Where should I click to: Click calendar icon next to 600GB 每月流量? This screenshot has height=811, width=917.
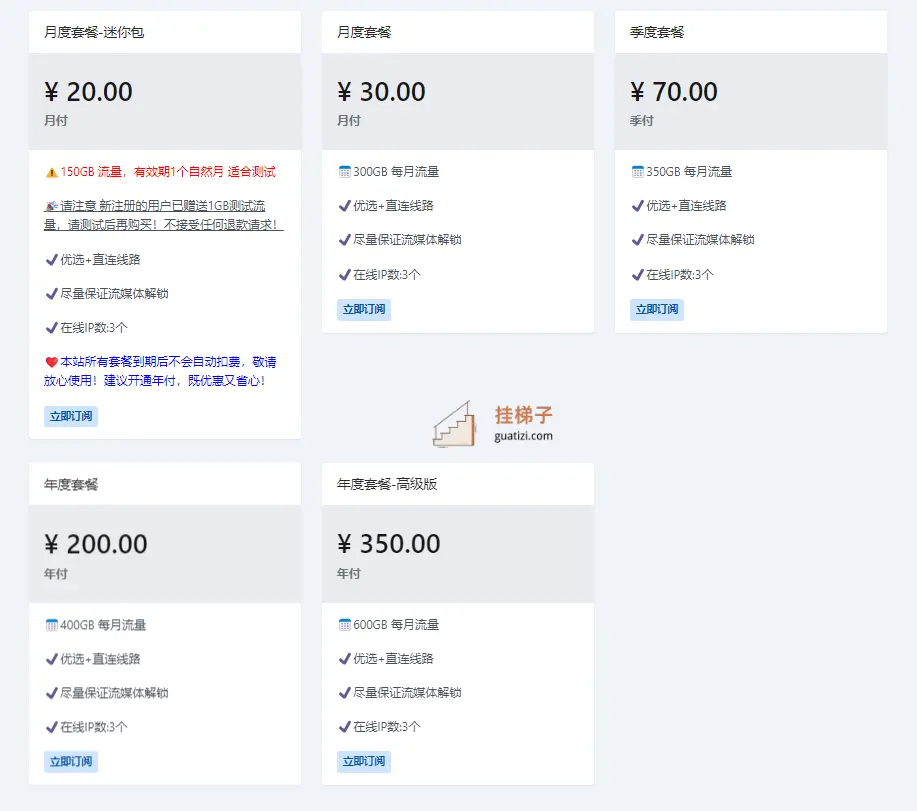[344, 625]
